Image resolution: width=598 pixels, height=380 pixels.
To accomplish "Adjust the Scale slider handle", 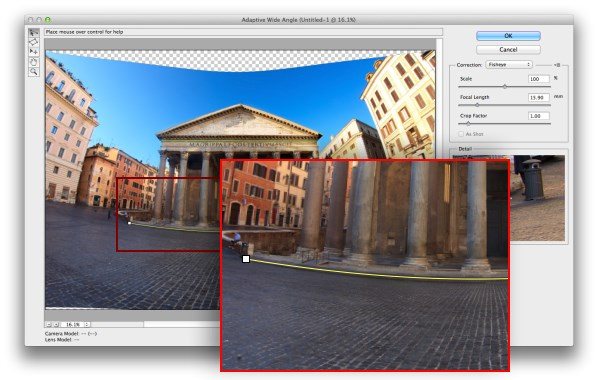I will (x=505, y=87).
